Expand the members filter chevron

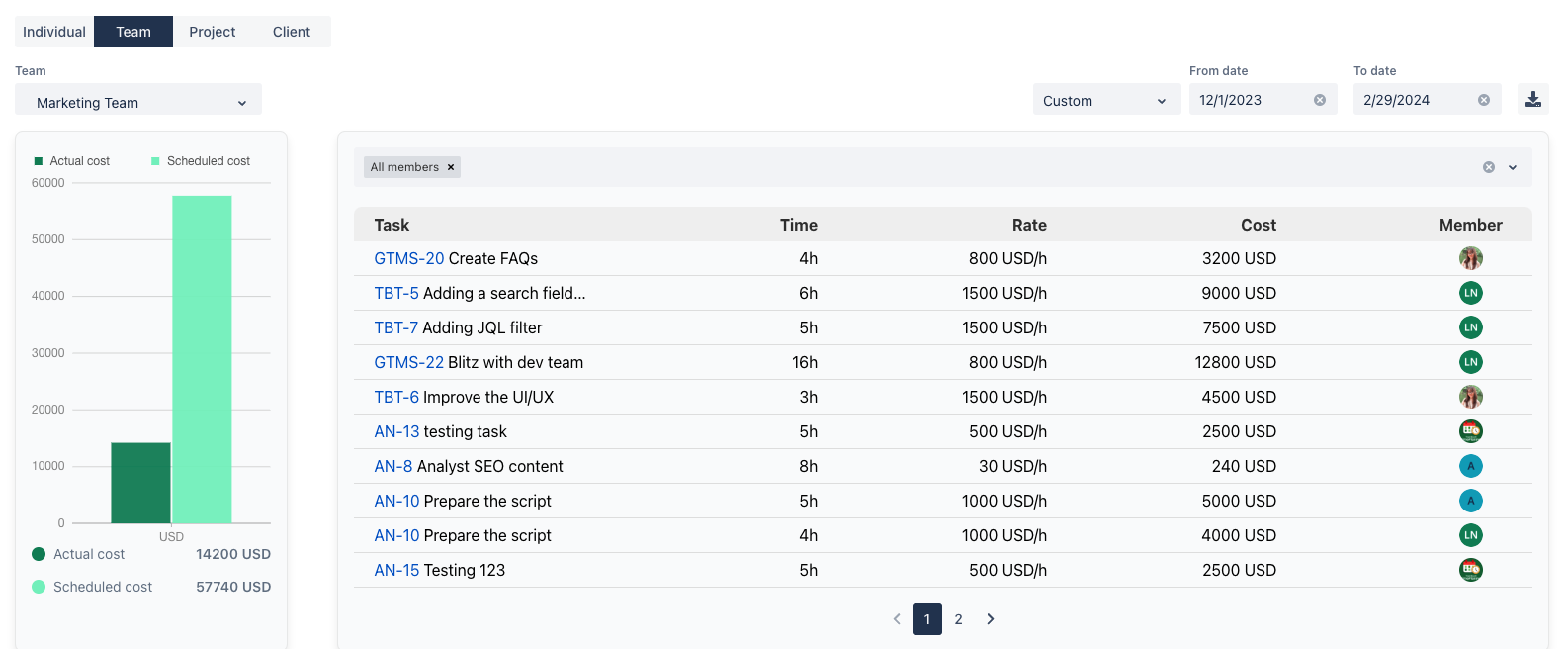(1512, 167)
